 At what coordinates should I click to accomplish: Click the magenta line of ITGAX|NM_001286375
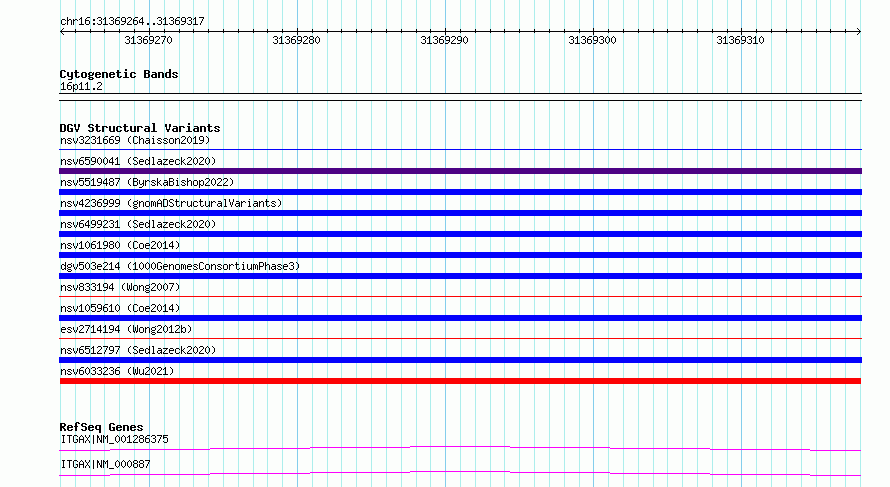click(460, 448)
